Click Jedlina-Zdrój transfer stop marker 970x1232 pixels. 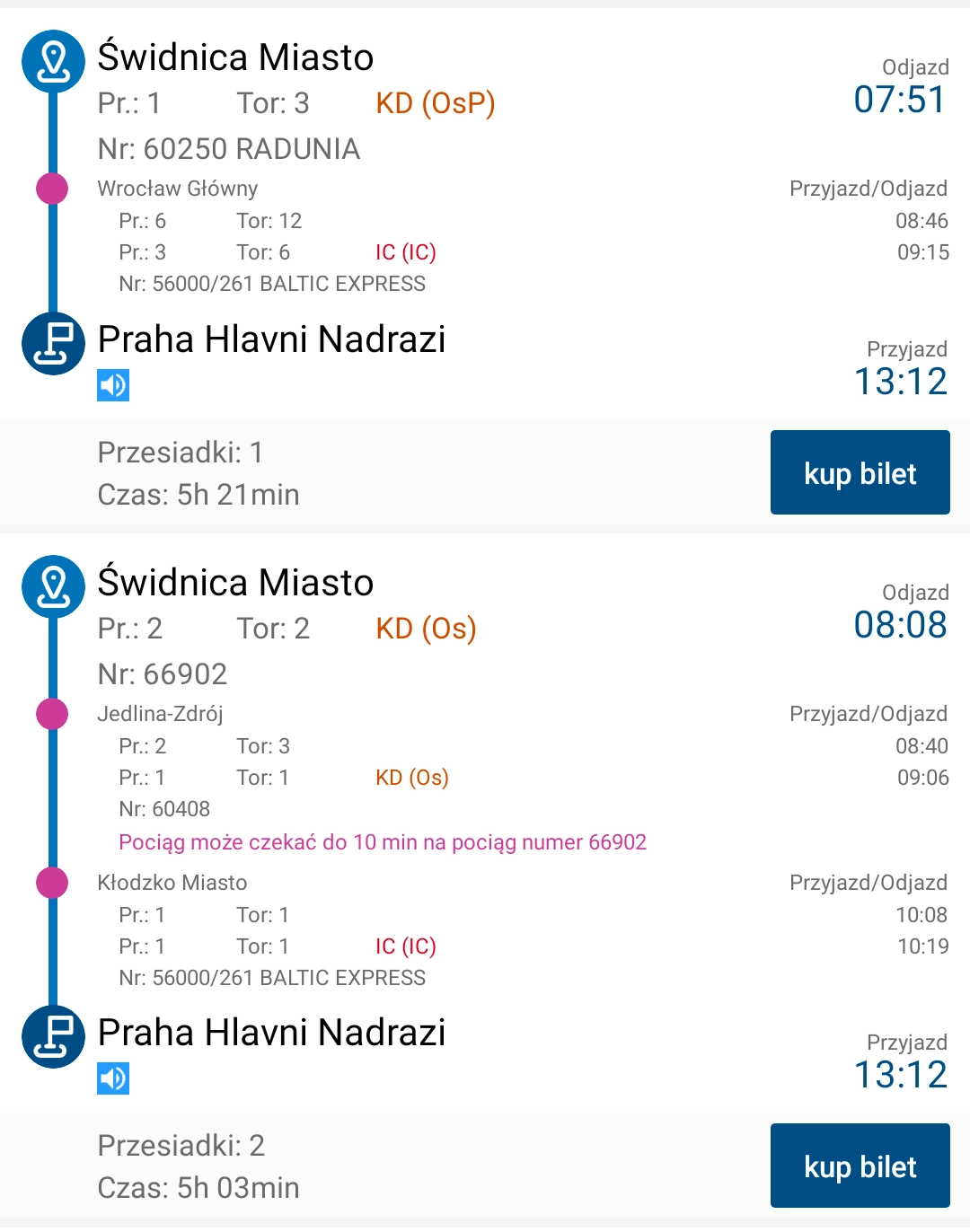[x=52, y=714]
